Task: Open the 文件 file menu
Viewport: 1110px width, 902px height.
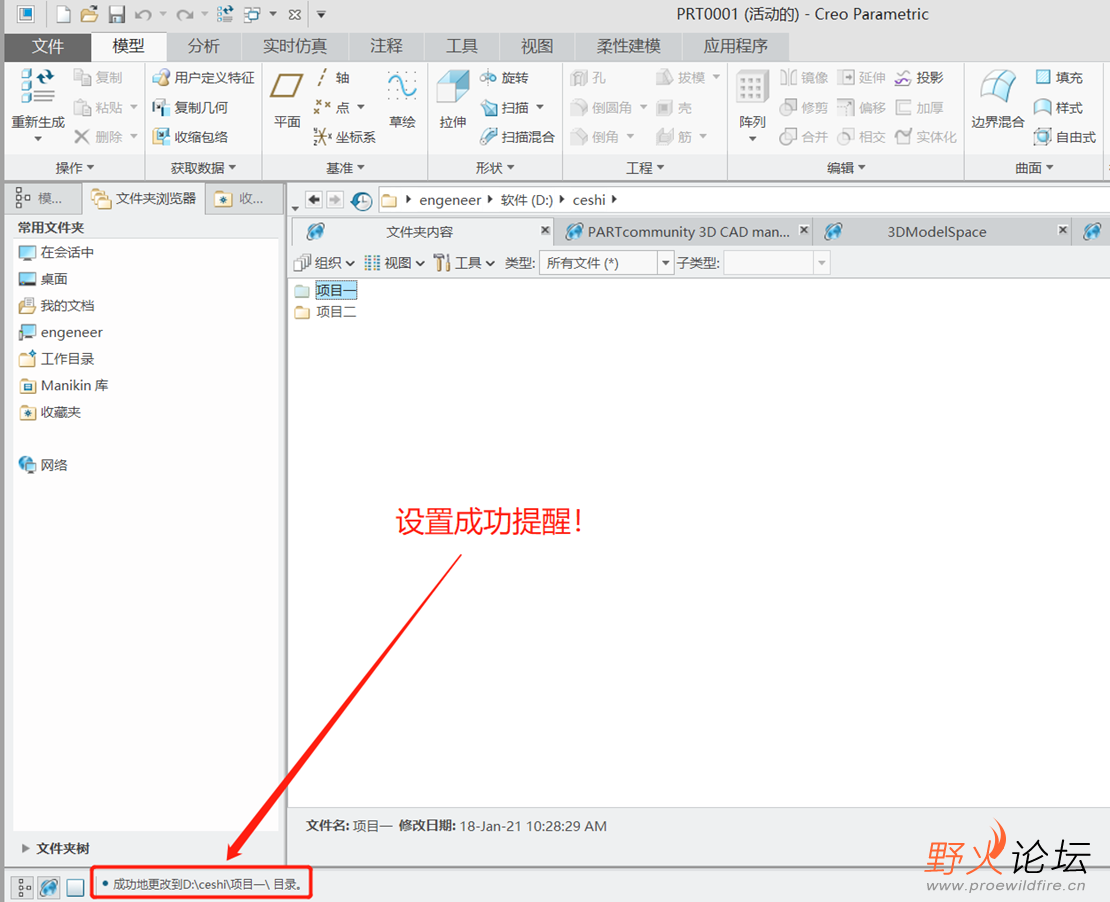Action: (47, 46)
